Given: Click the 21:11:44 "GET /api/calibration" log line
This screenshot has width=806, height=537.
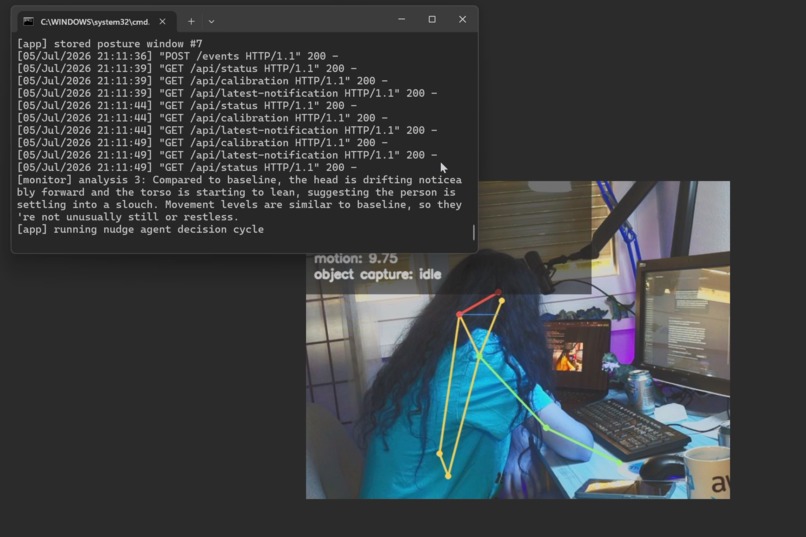Looking at the screenshot, I should tap(202, 118).
